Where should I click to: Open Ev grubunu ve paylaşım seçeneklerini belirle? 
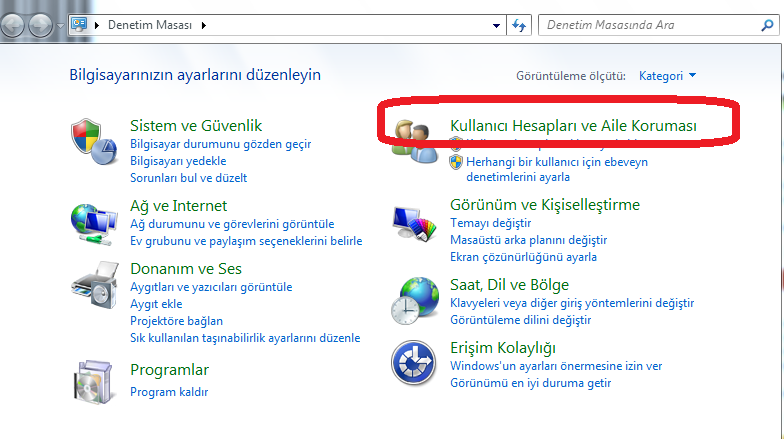(246, 241)
